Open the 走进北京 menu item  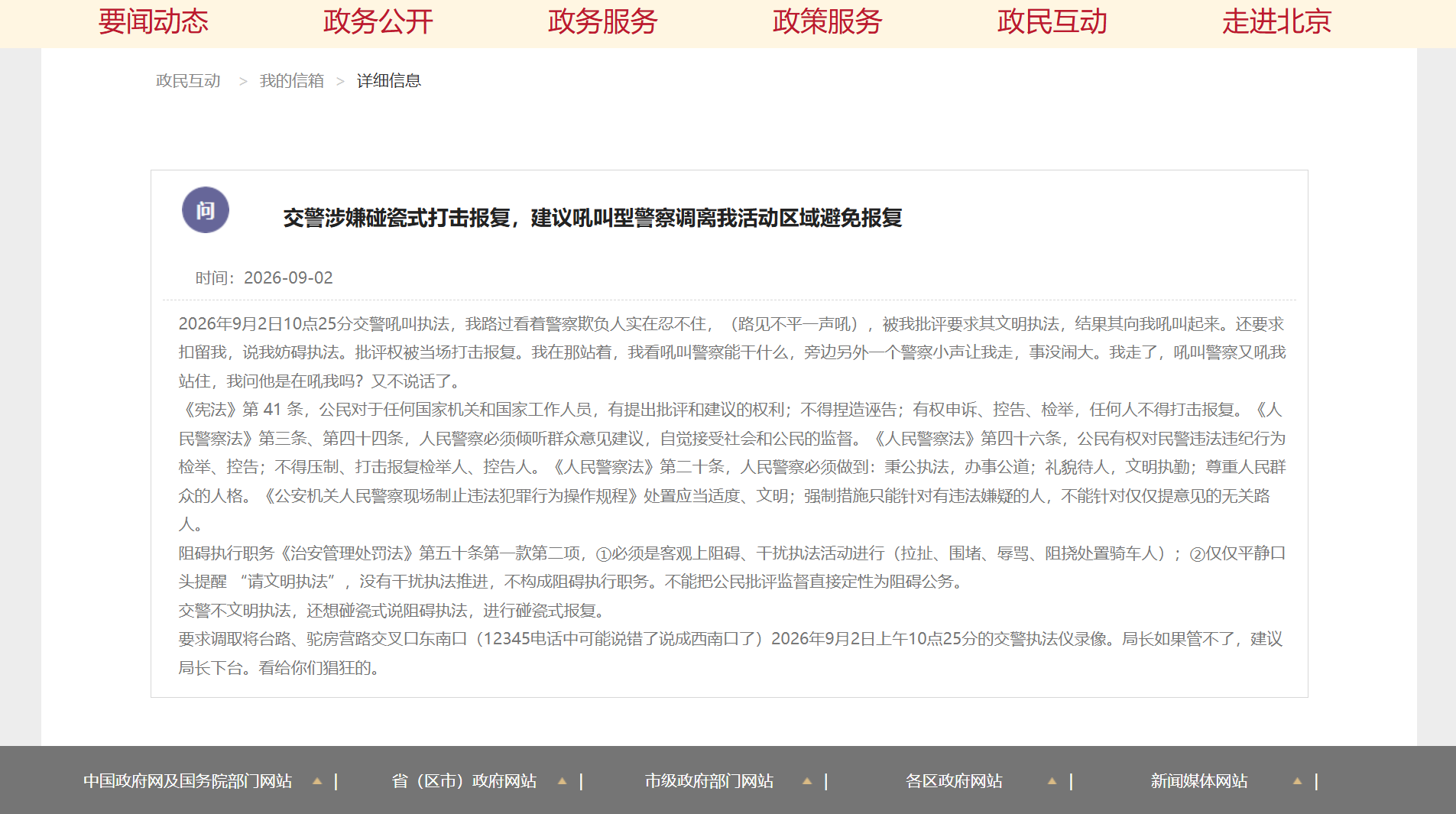pos(1276,21)
